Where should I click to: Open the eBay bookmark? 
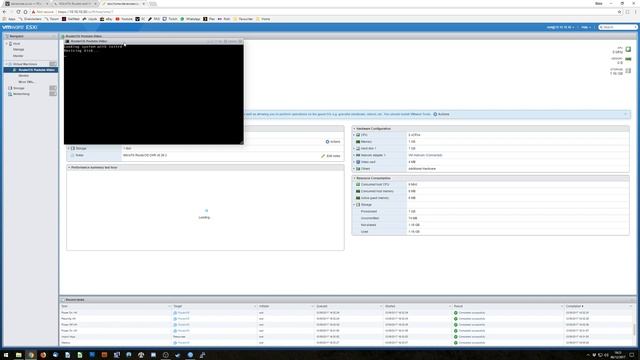106,19
